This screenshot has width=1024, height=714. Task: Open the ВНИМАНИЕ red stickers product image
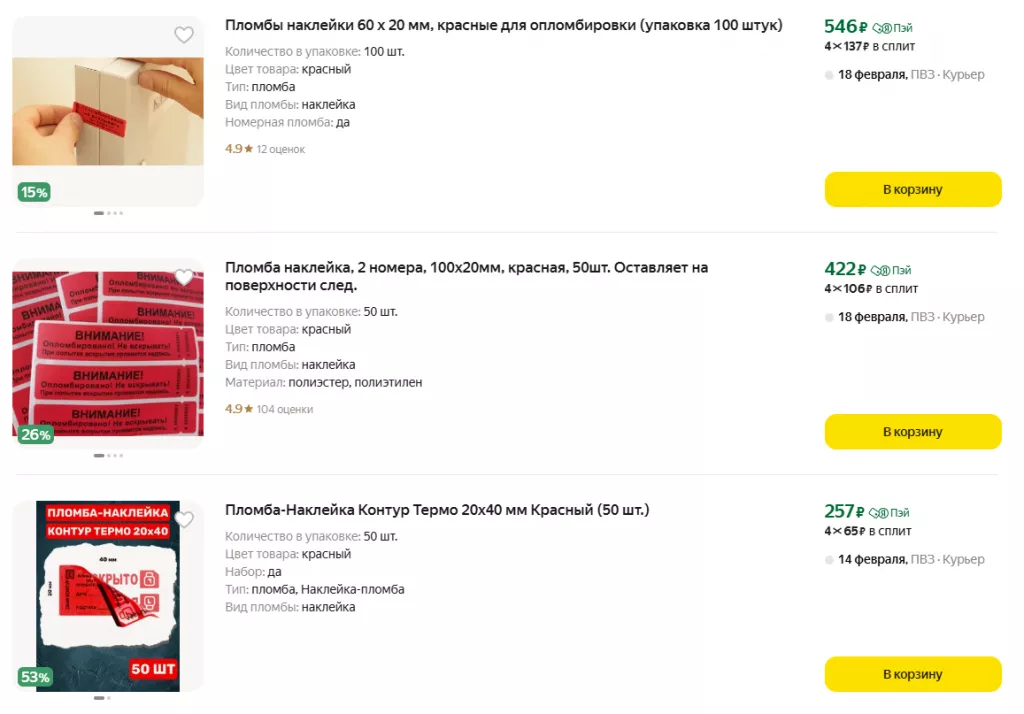[x=108, y=350]
